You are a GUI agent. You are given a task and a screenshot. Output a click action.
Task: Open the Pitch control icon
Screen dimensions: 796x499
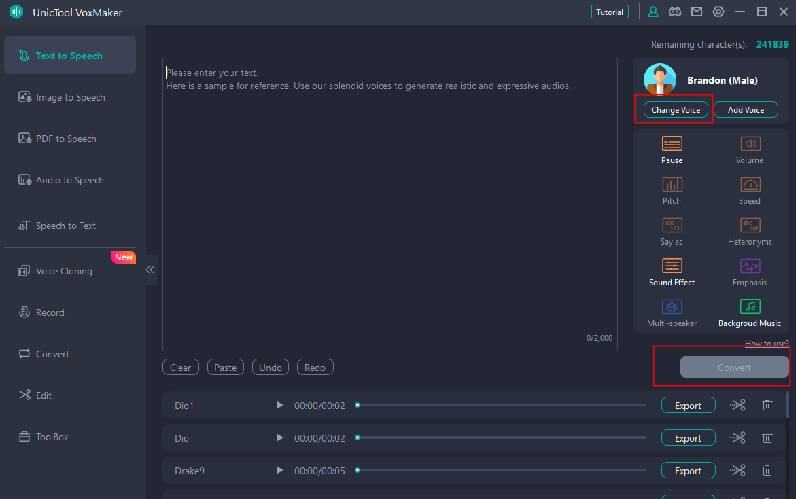(672, 185)
